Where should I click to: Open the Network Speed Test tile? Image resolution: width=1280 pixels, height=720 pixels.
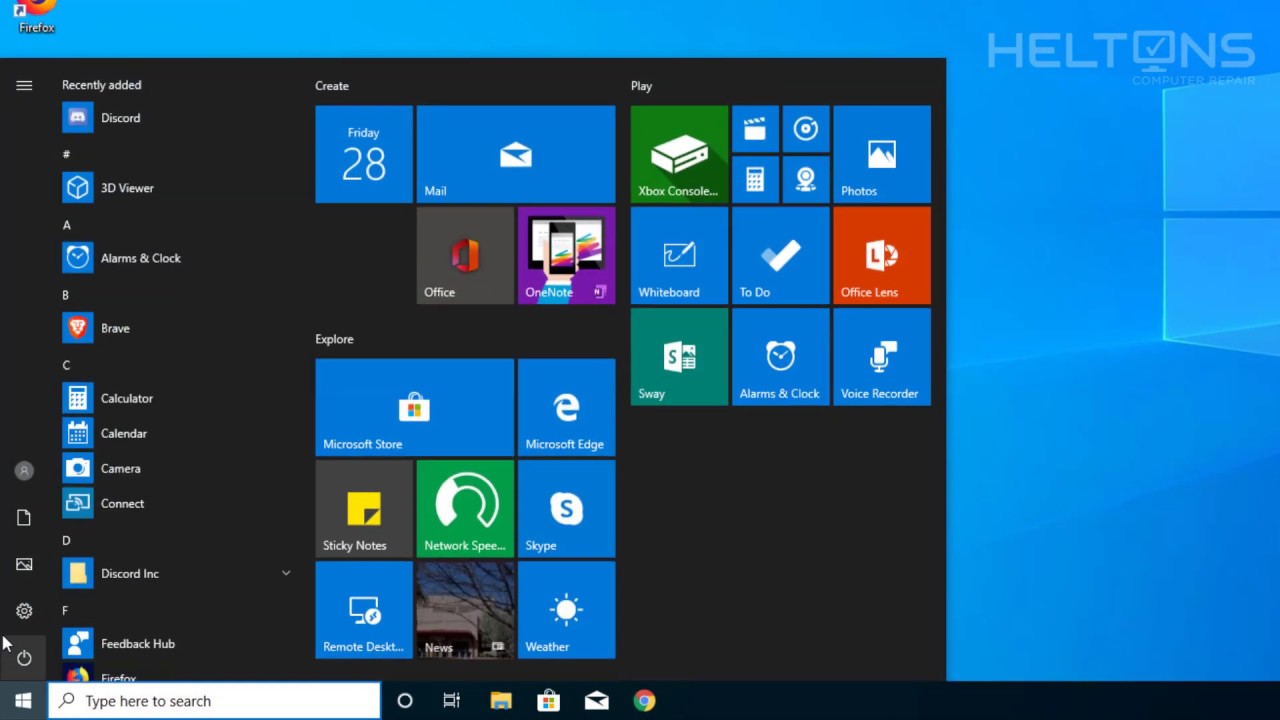point(465,508)
